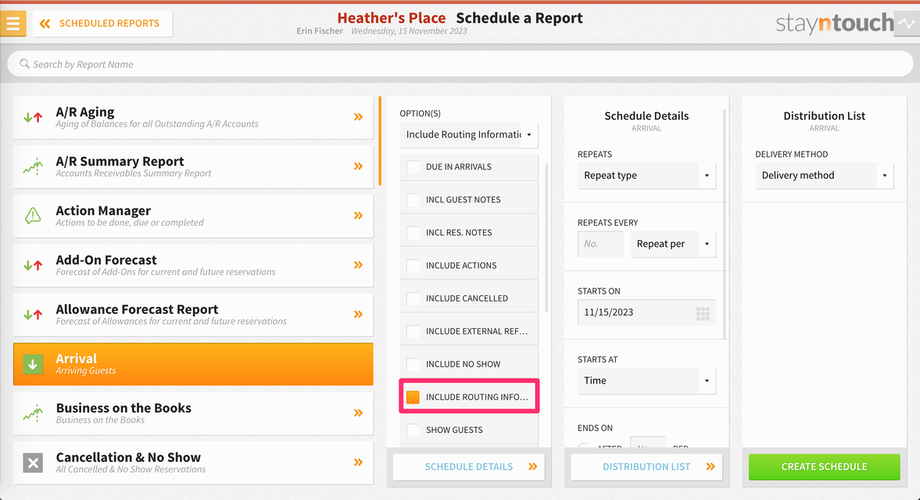Select the Action Manager report title
This screenshot has height=500, width=920.
tap(103, 210)
